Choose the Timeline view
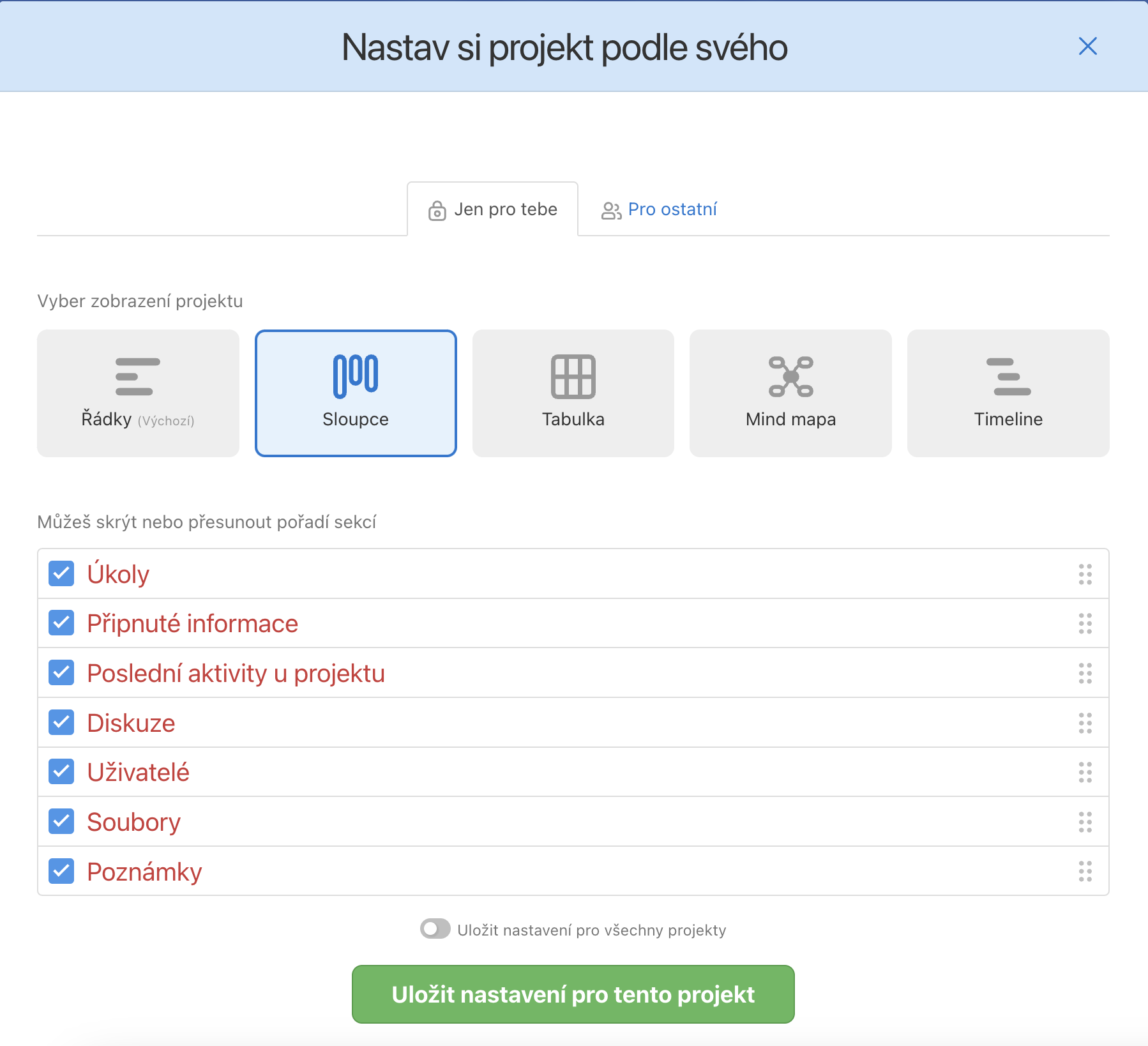 tap(1008, 393)
